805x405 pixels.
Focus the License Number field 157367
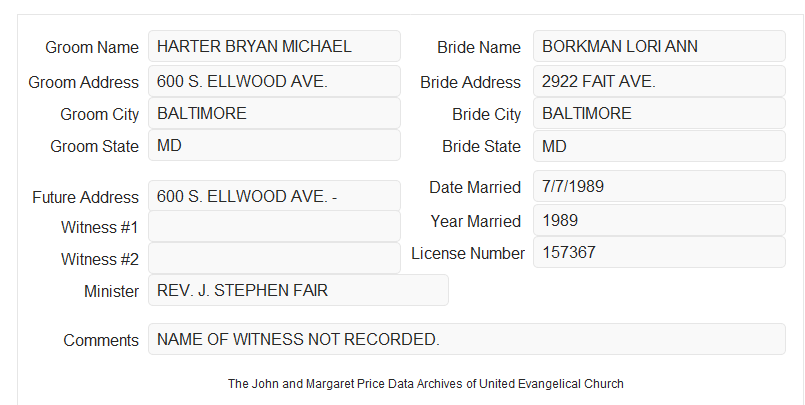pos(659,252)
